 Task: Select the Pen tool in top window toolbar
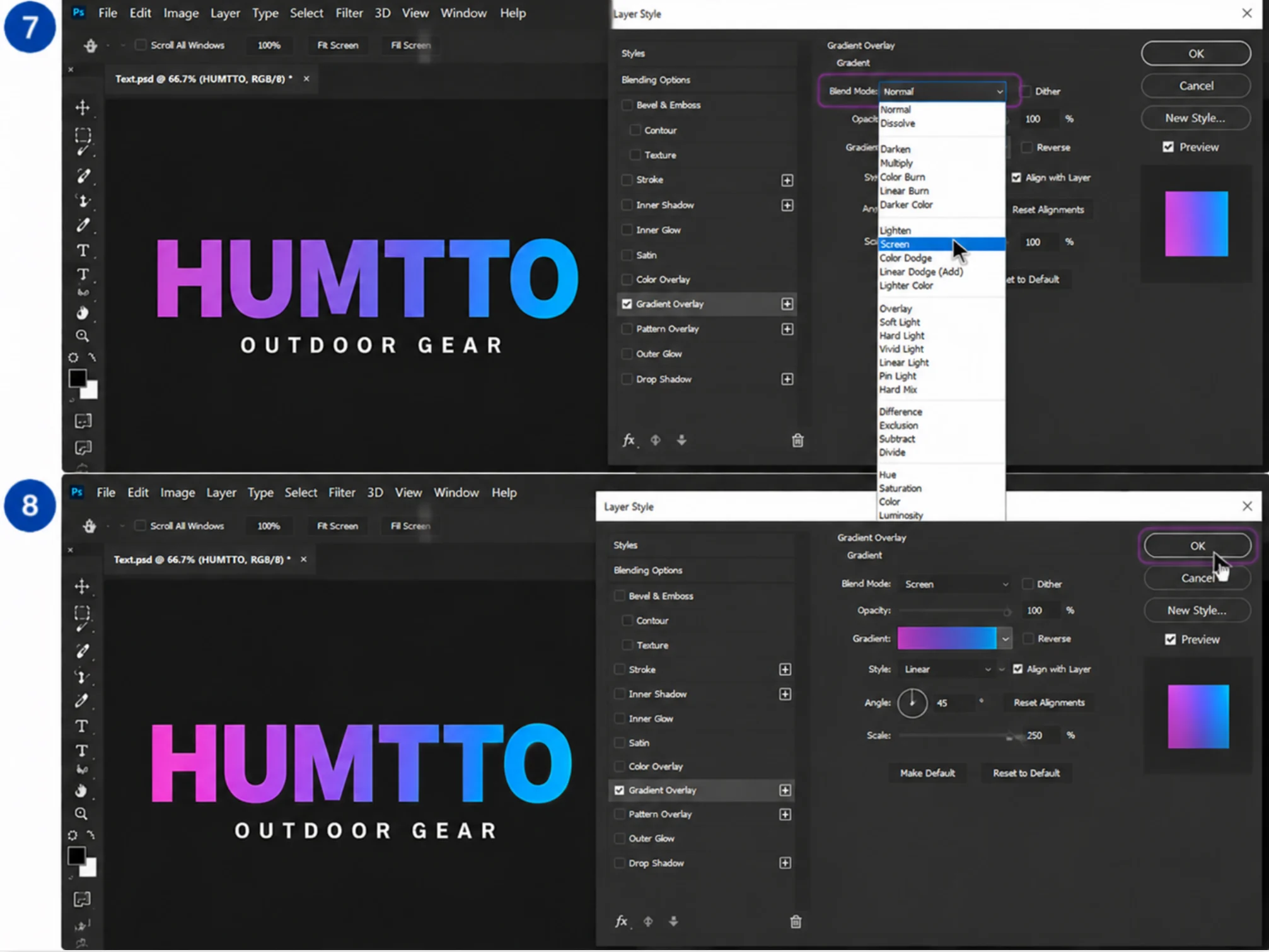tap(83, 225)
